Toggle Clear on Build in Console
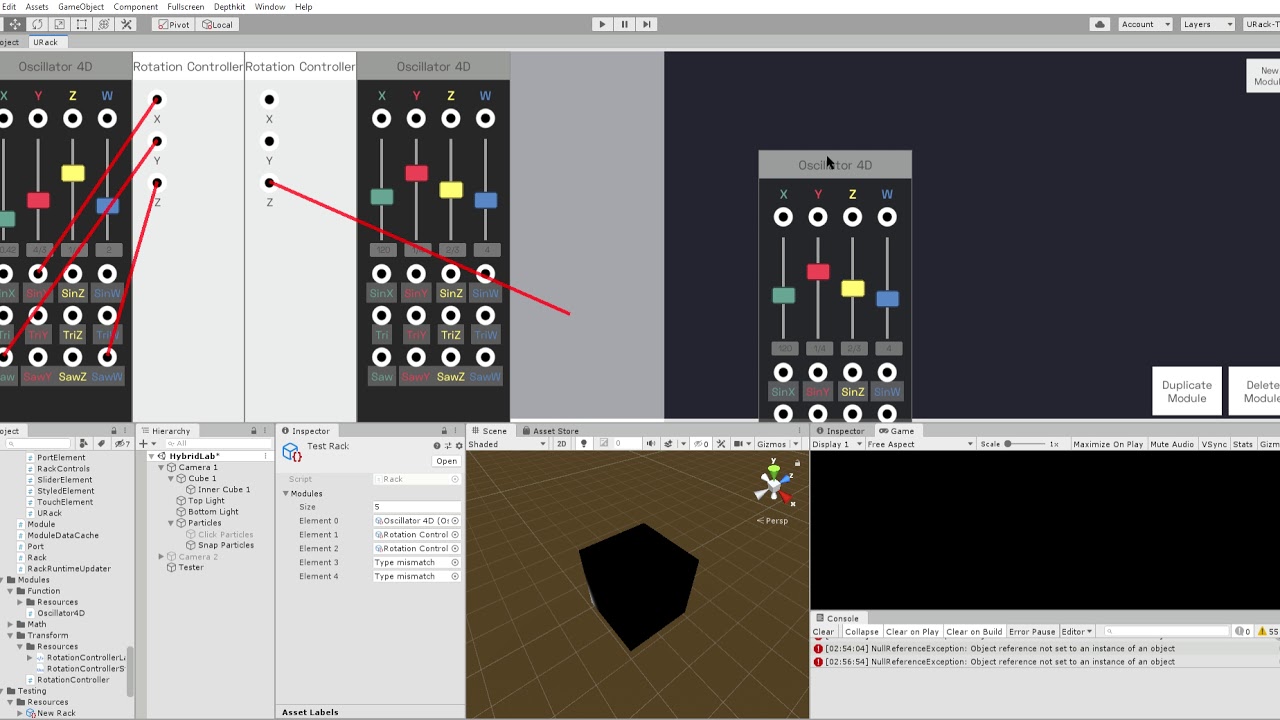Viewport: 1280px width, 720px height. pos(974,632)
